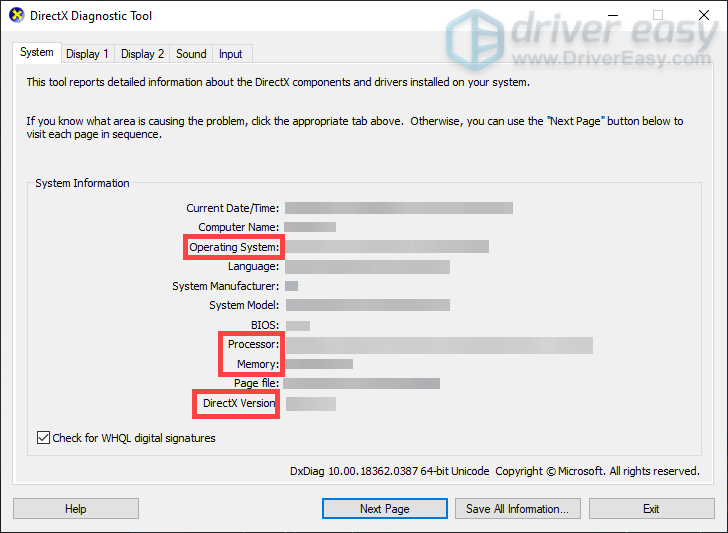The width and height of the screenshot is (728, 533).
Task: Click Save All Information button
Action: pos(518,509)
